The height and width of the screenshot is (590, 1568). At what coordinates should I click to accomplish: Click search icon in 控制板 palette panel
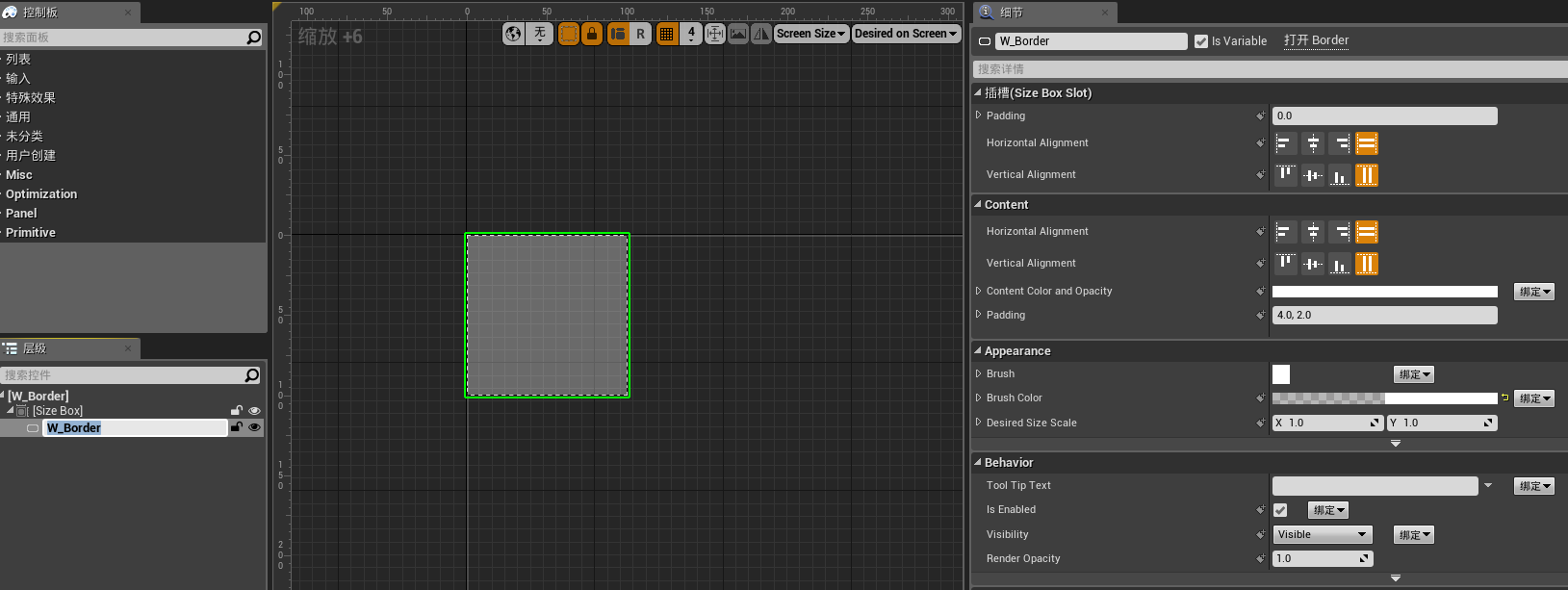click(x=253, y=38)
